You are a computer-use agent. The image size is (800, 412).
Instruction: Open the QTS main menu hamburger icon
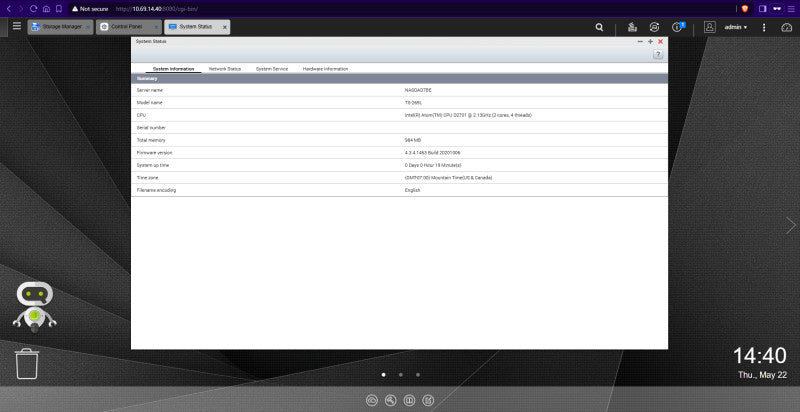[x=17, y=26]
